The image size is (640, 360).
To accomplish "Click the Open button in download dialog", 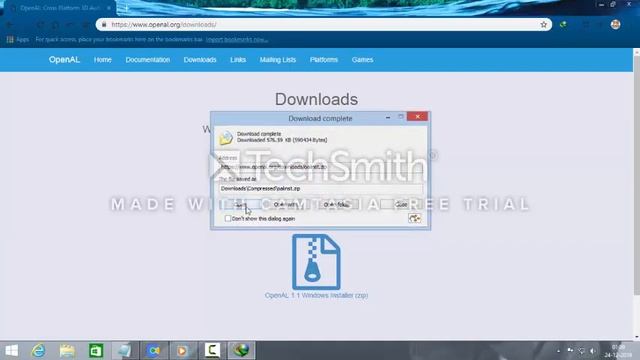I will pos(240,204).
